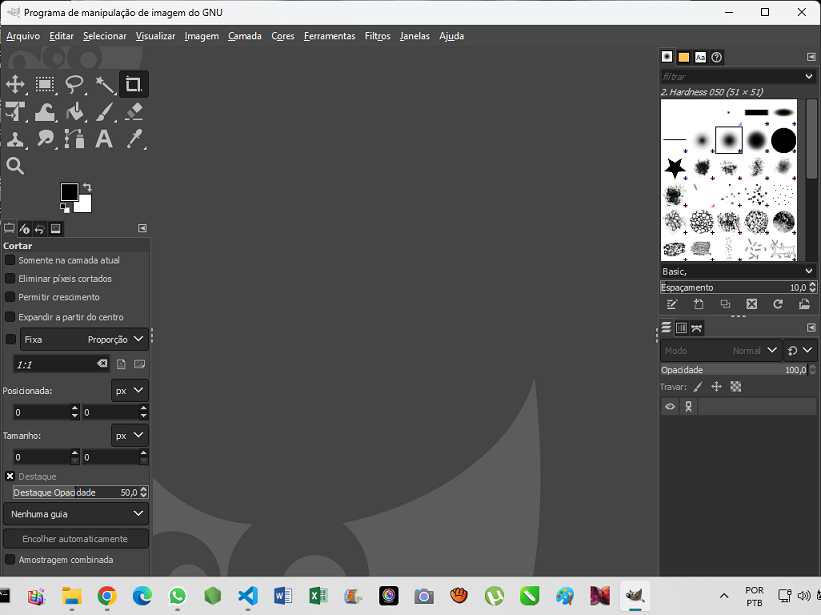The image size is (821, 615).
Task: Enable Somente na camada atual checkbox
Action: 10,260
